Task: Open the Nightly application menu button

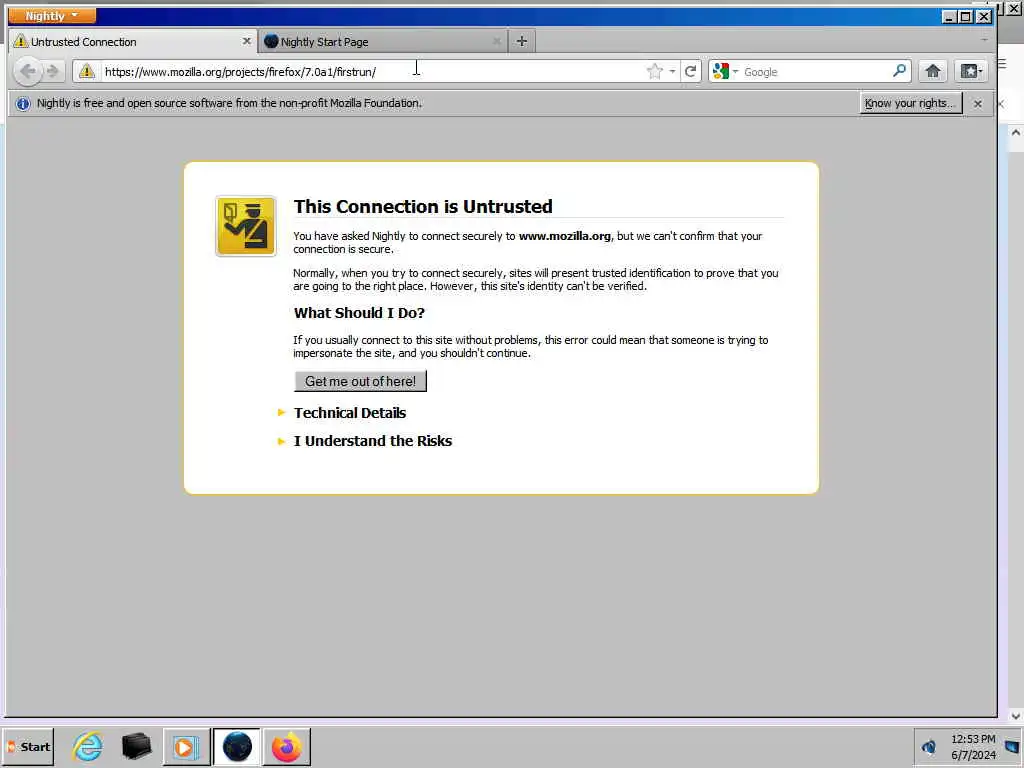Action: tap(52, 15)
